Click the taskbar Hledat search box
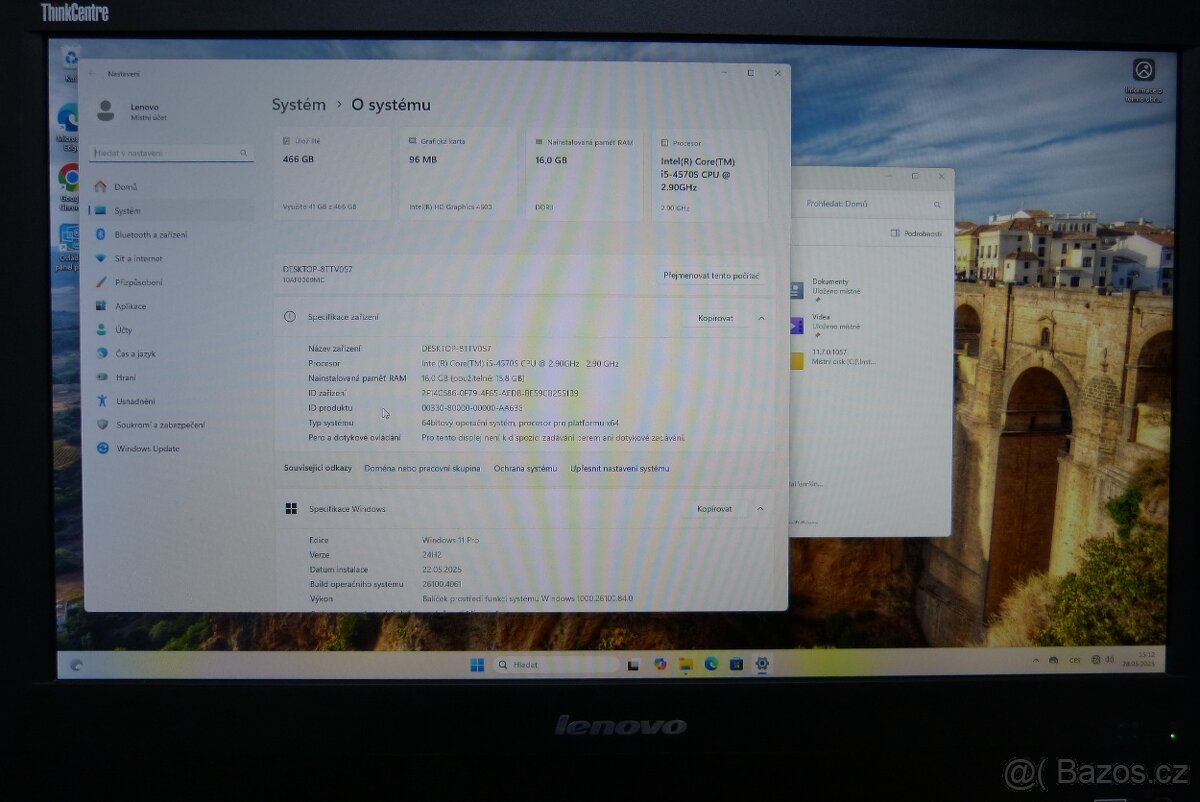The image size is (1200, 802). [x=555, y=665]
